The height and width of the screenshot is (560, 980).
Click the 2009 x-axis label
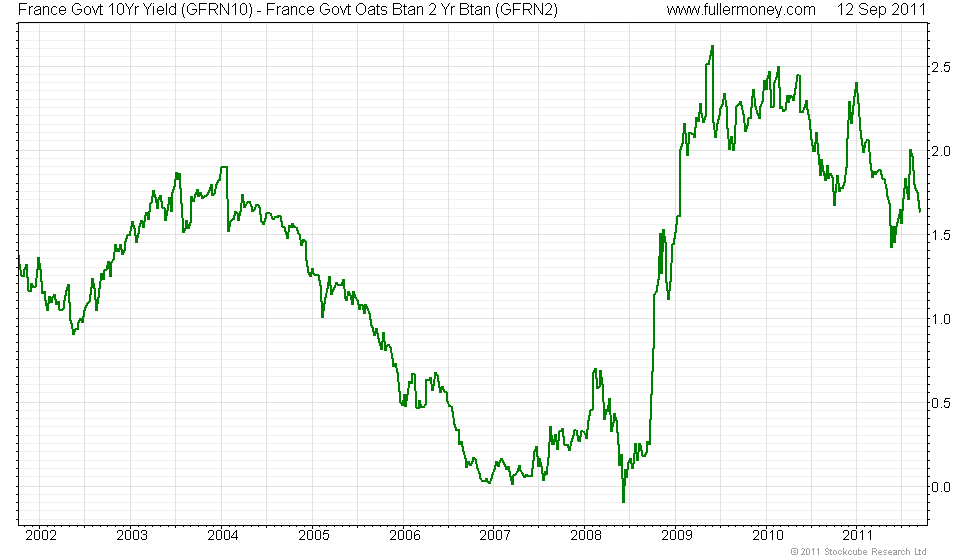[x=677, y=535]
